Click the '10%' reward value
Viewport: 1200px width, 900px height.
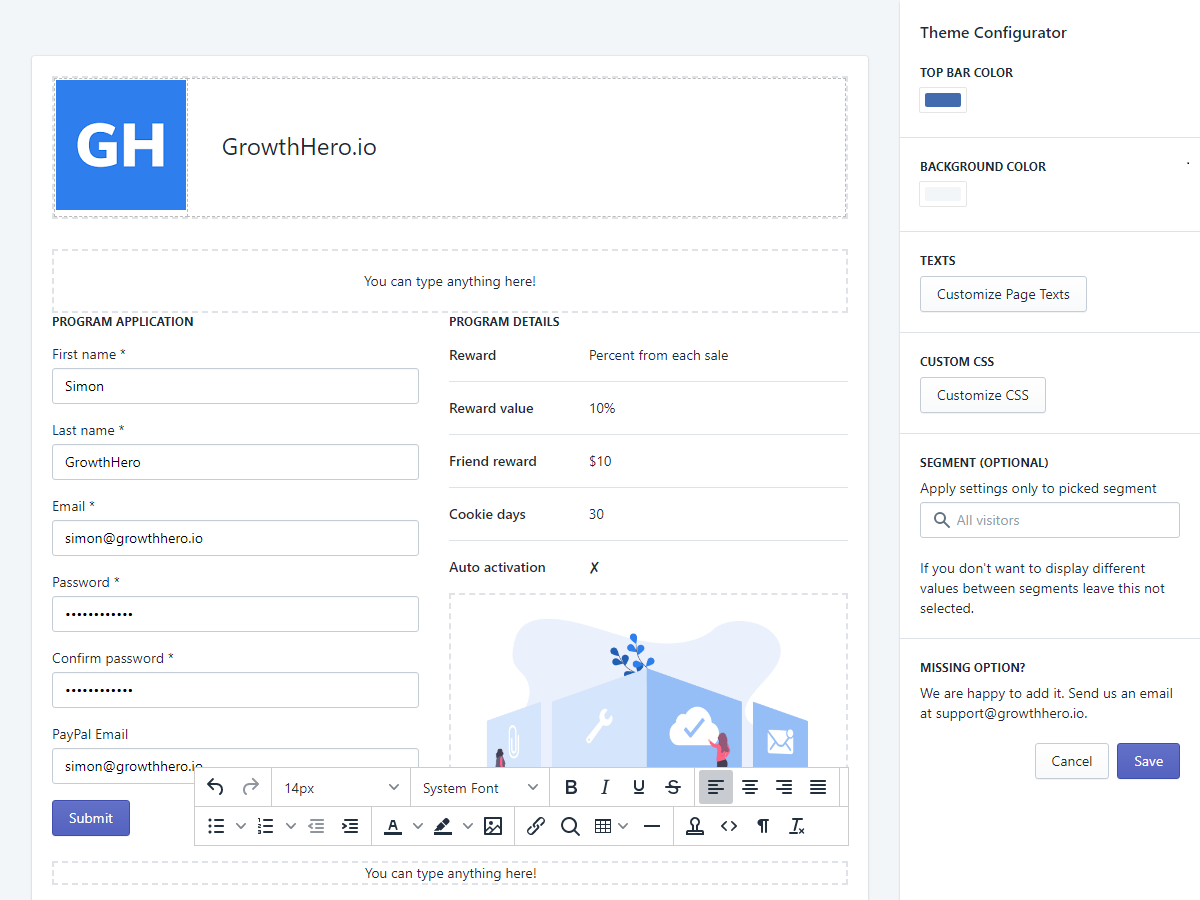(x=602, y=408)
